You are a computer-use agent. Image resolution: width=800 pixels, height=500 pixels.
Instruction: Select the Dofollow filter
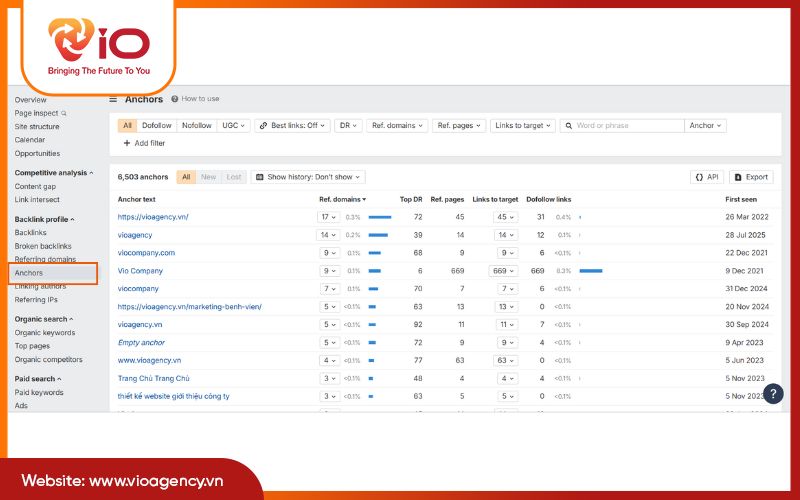pyautogui.click(x=157, y=126)
